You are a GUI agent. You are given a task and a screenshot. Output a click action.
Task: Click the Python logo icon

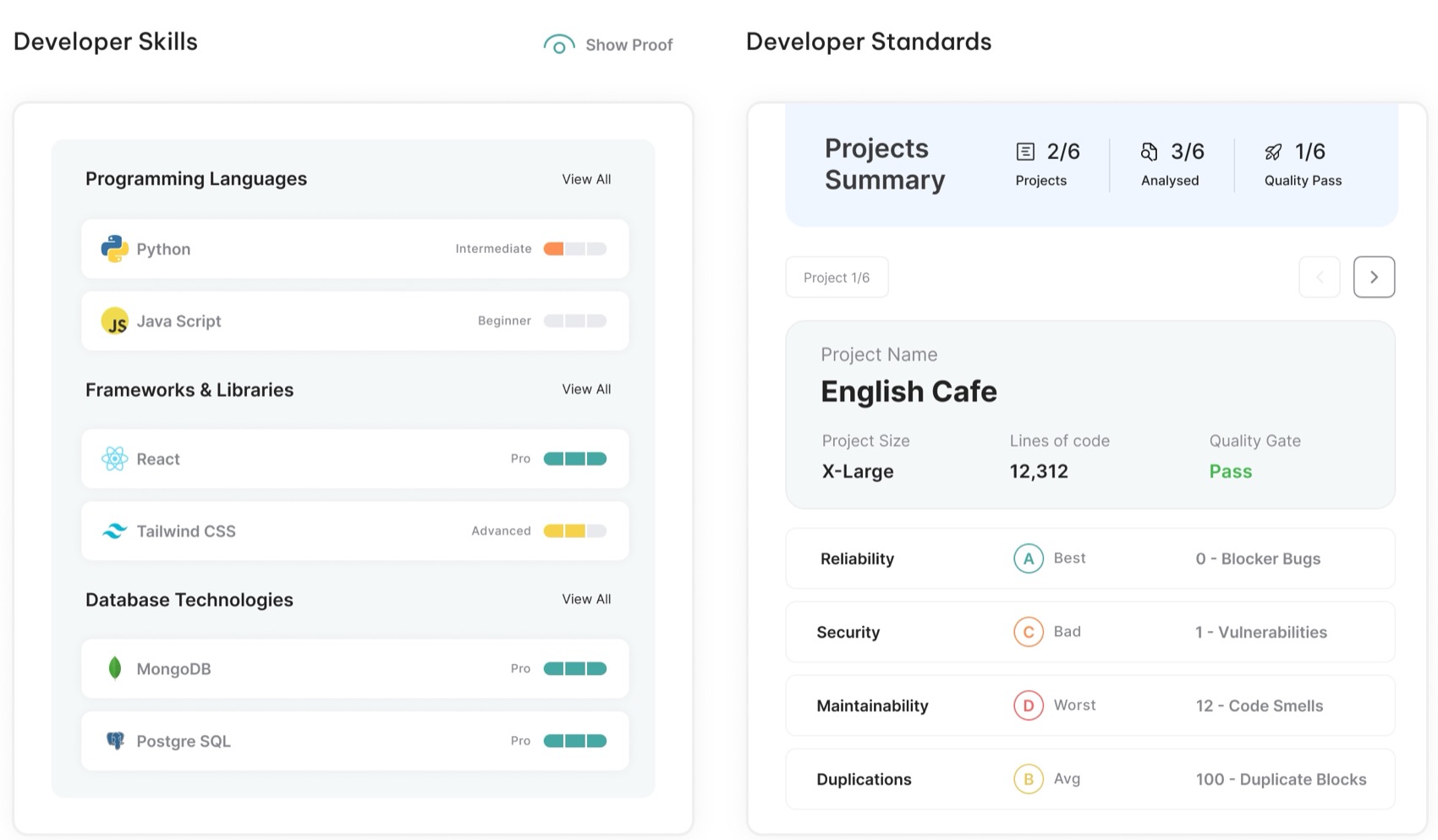tap(114, 249)
